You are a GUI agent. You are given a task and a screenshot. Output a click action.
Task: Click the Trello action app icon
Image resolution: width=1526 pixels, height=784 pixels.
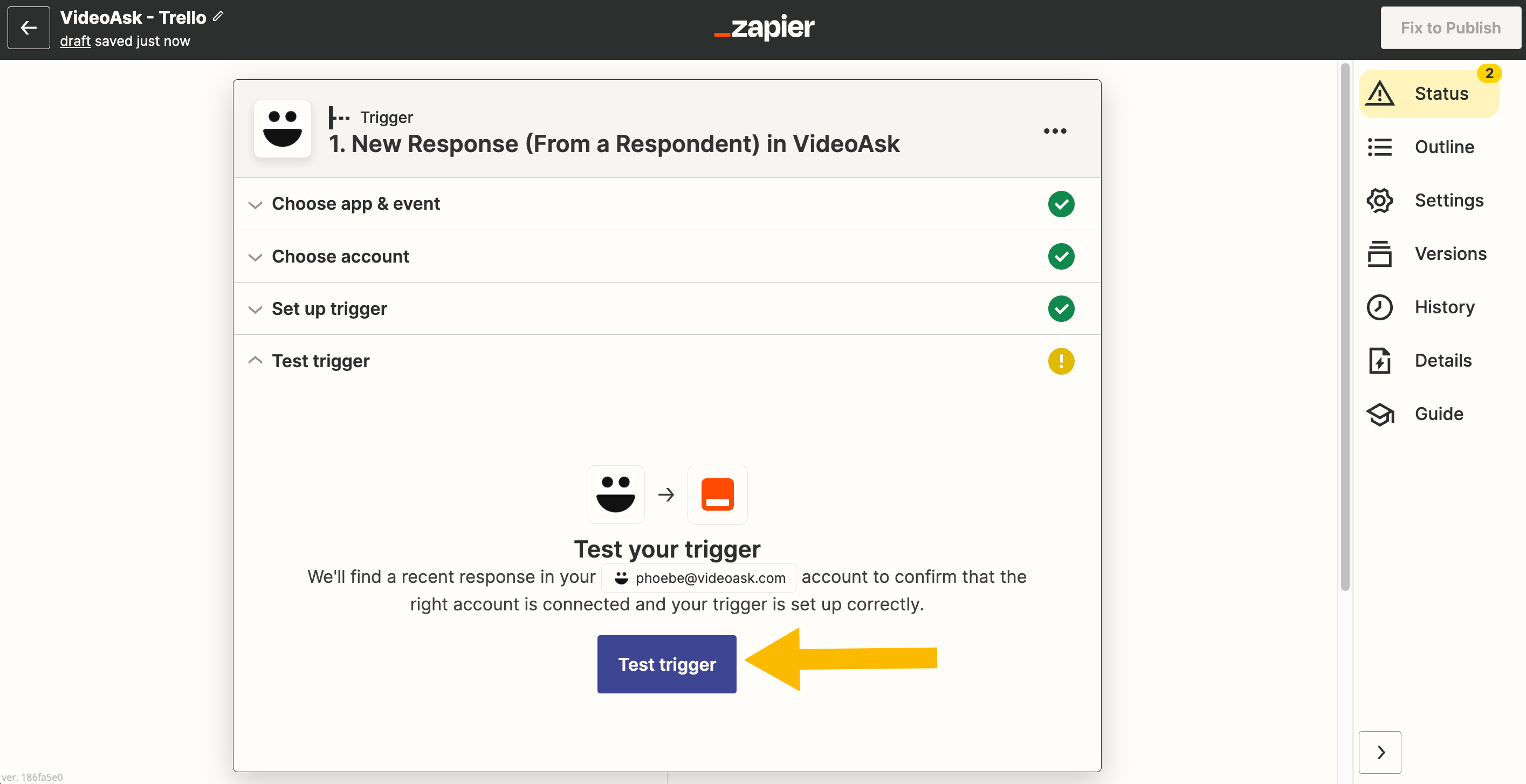point(717,493)
